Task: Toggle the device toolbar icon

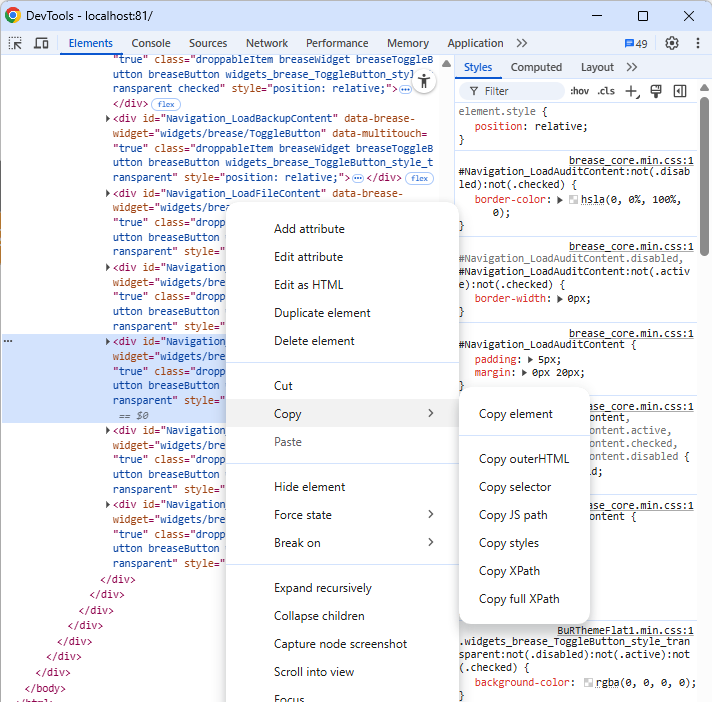Action: tap(41, 43)
